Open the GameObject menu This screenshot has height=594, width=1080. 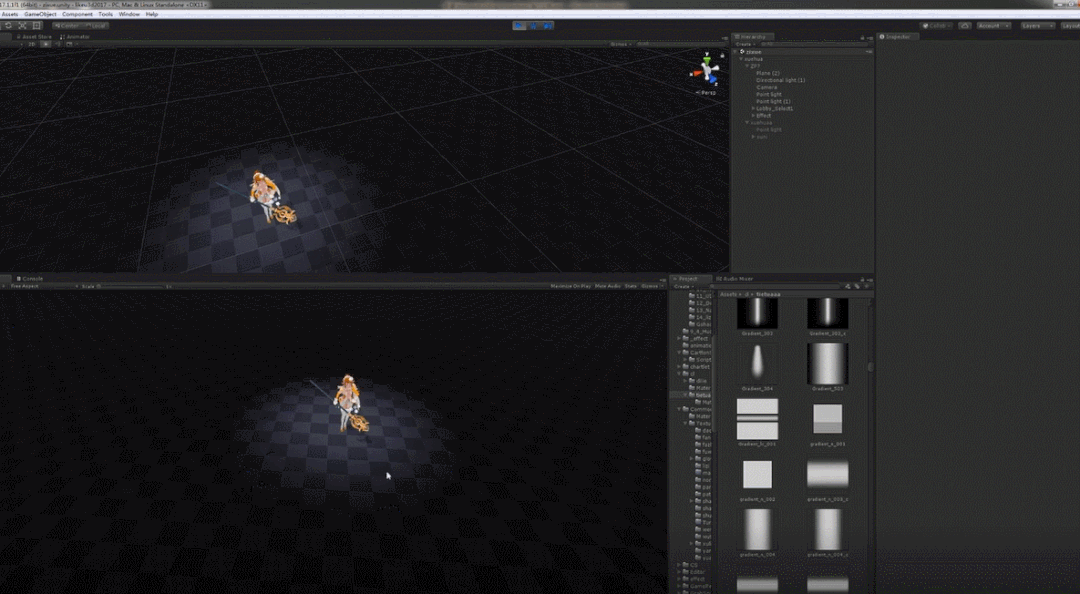coord(41,14)
